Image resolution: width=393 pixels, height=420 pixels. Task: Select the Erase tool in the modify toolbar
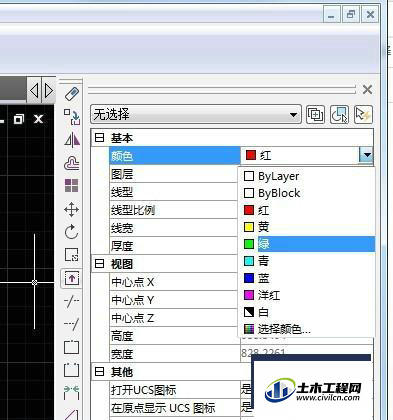coord(72,94)
